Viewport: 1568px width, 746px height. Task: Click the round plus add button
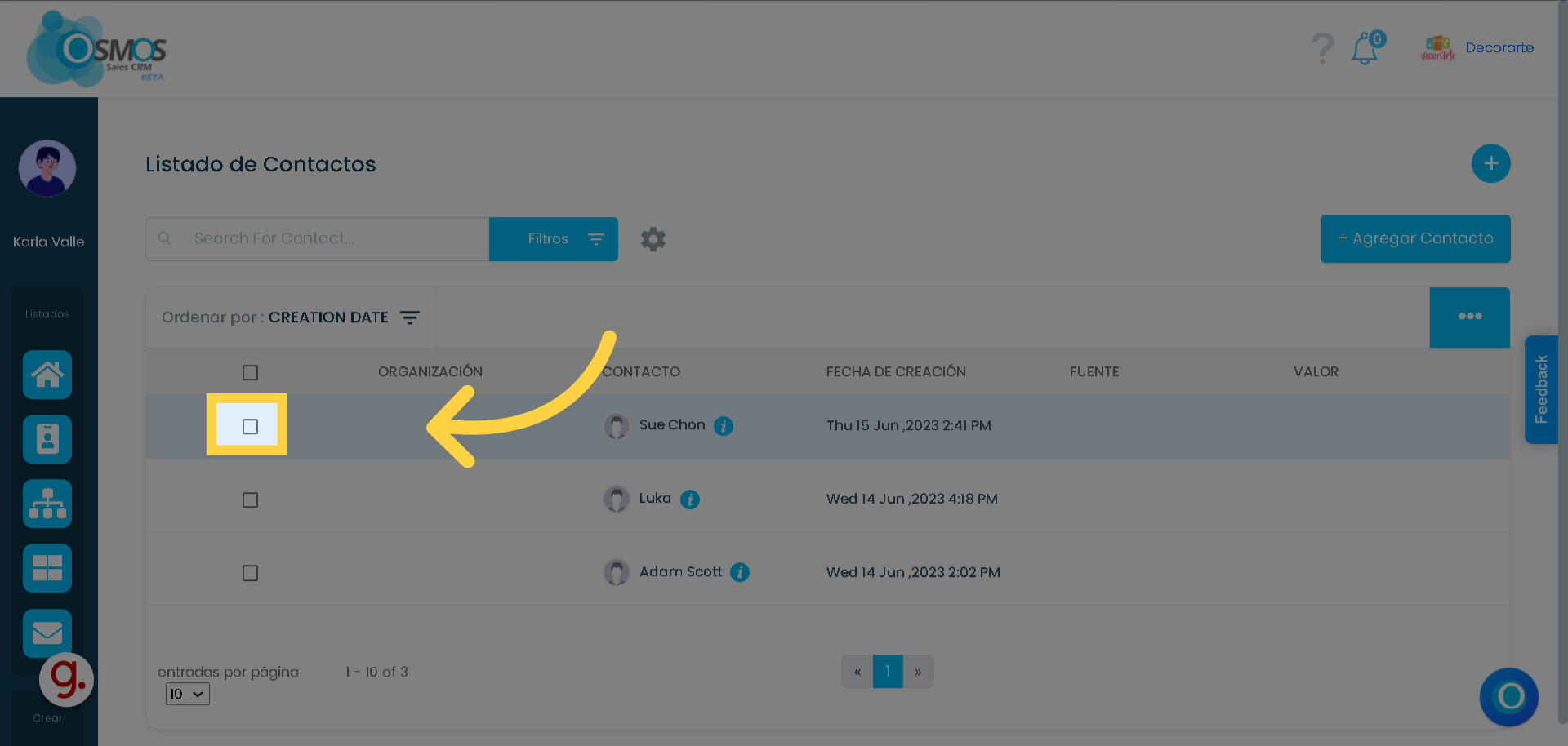1490,163
